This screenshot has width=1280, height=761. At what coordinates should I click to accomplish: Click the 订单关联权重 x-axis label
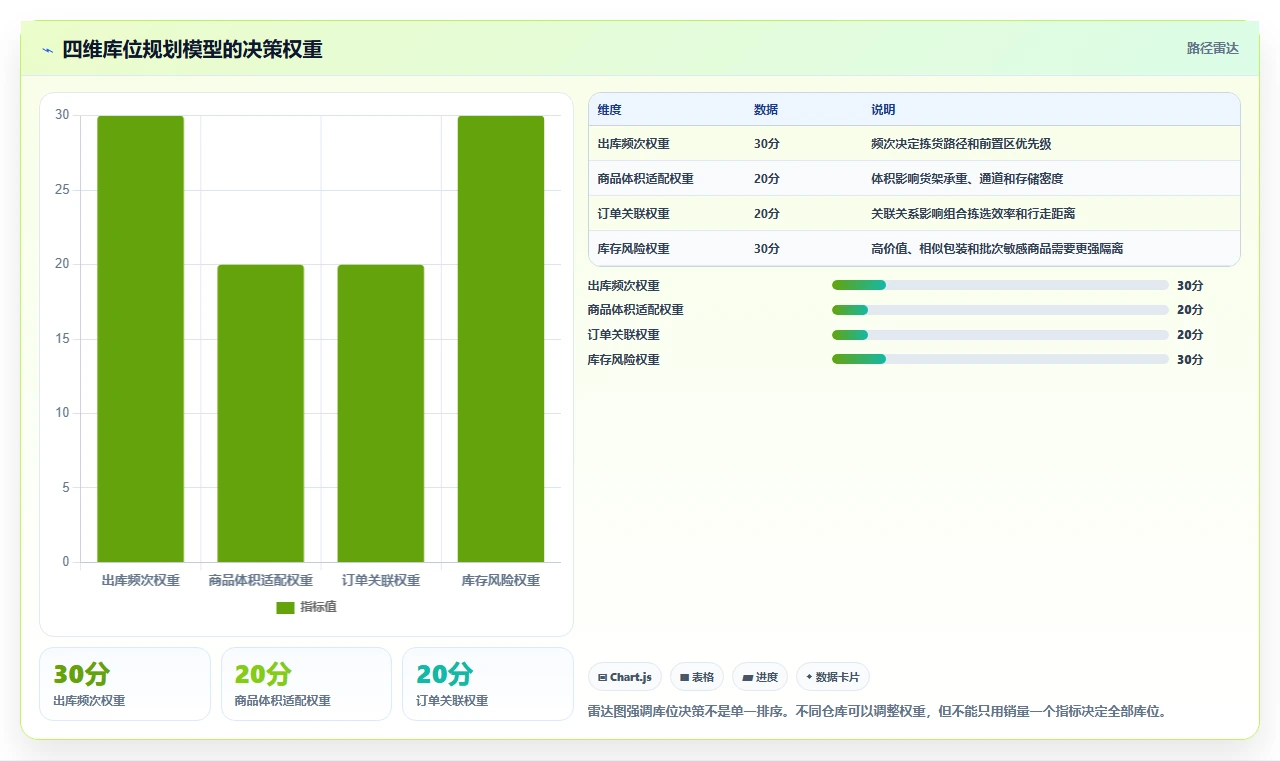click(x=380, y=581)
